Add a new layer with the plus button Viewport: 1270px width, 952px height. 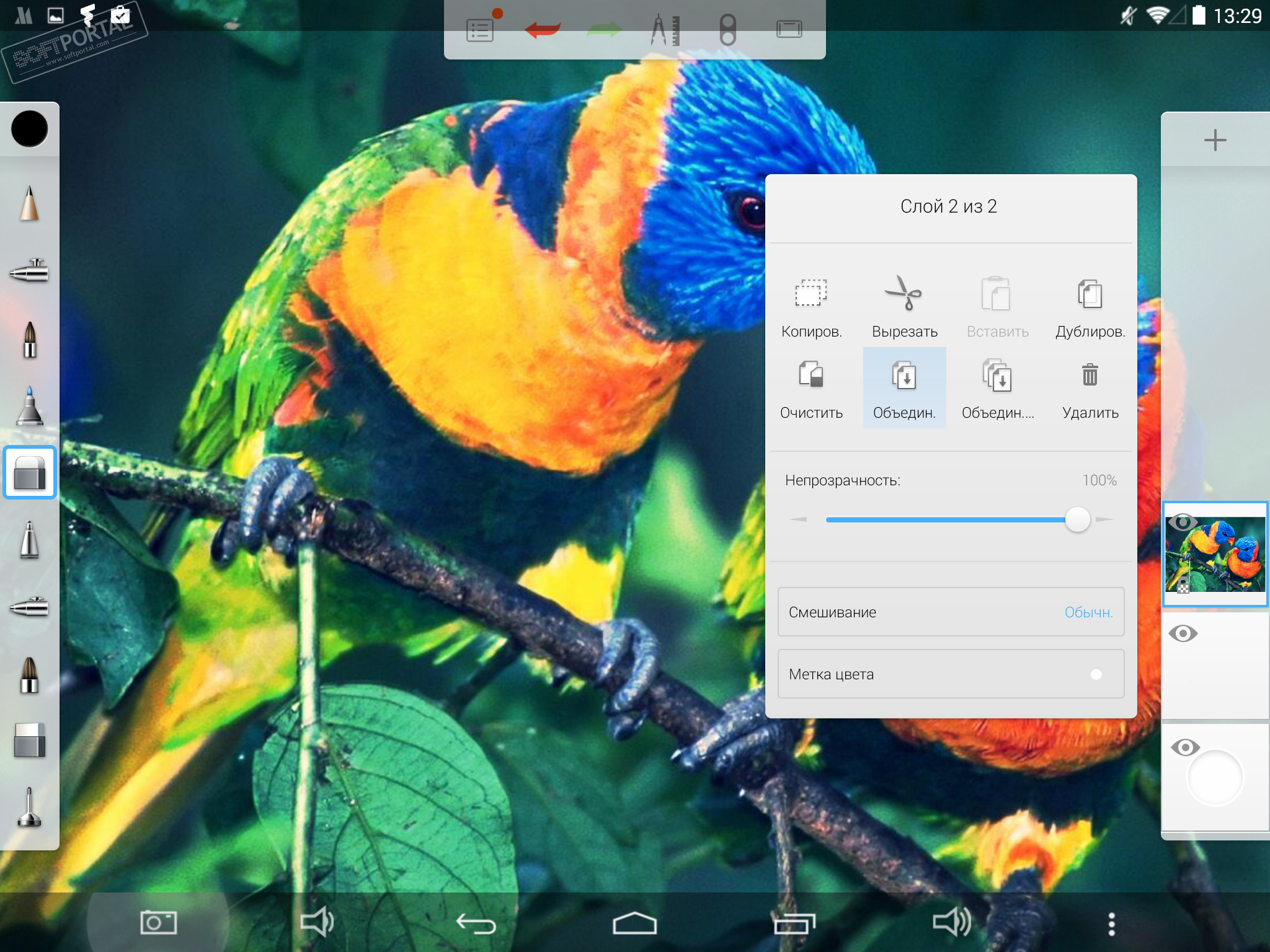(x=1215, y=140)
